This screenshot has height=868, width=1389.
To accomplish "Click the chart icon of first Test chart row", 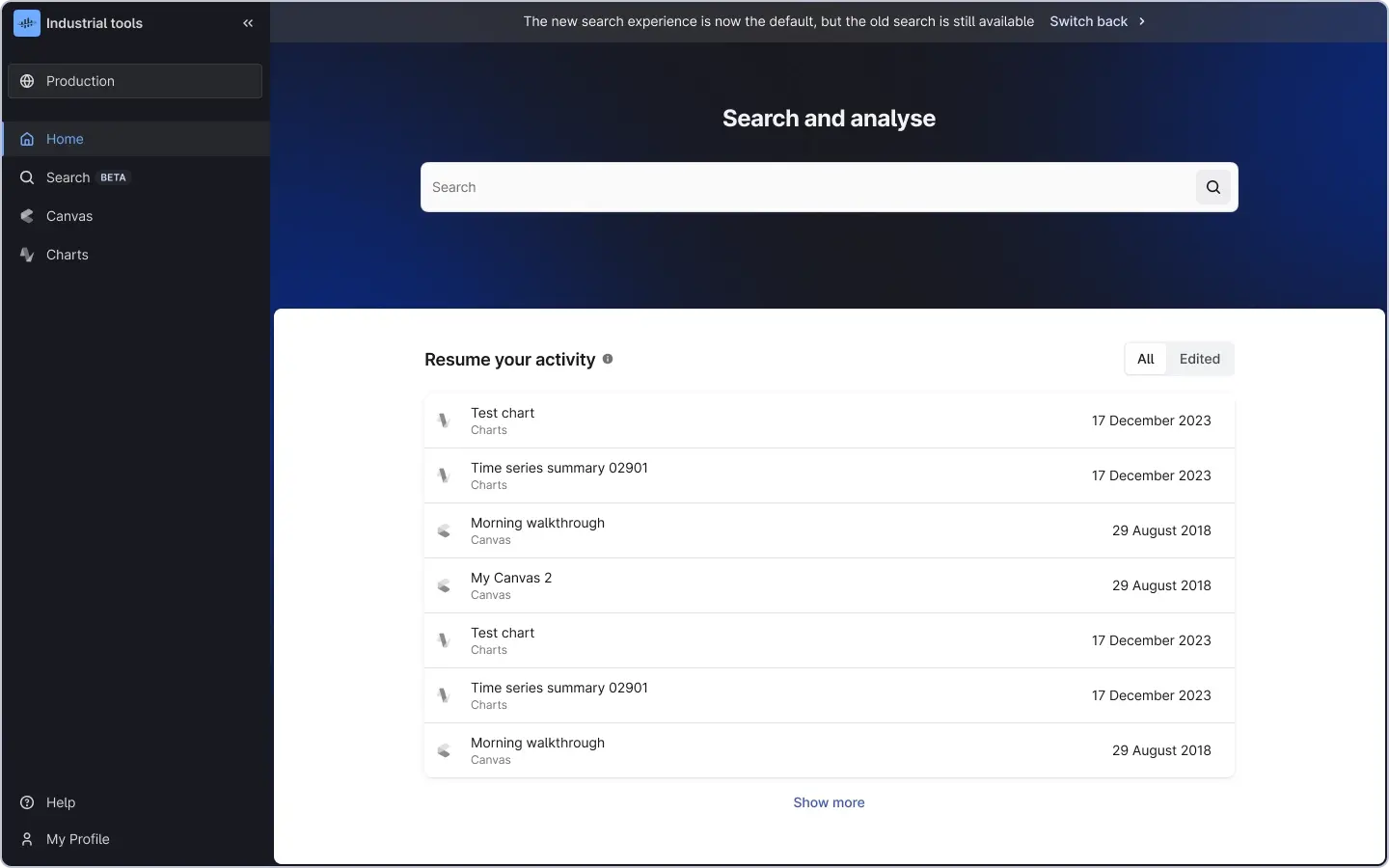I will [x=444, y=420].
